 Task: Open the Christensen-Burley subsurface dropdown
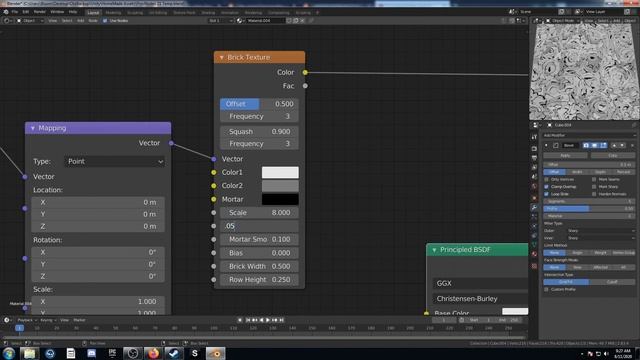[480, 299]
